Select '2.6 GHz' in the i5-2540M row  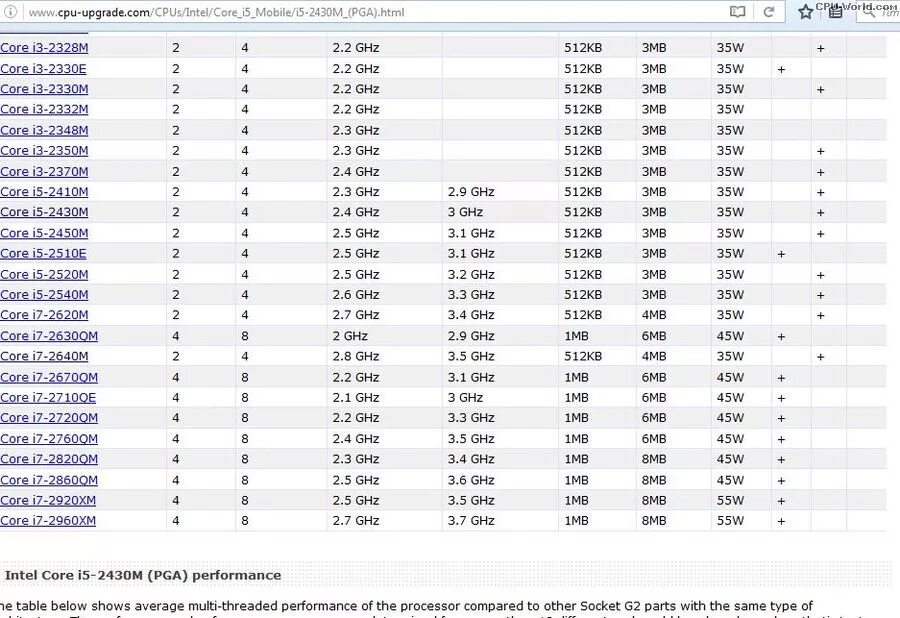(356, 294)
